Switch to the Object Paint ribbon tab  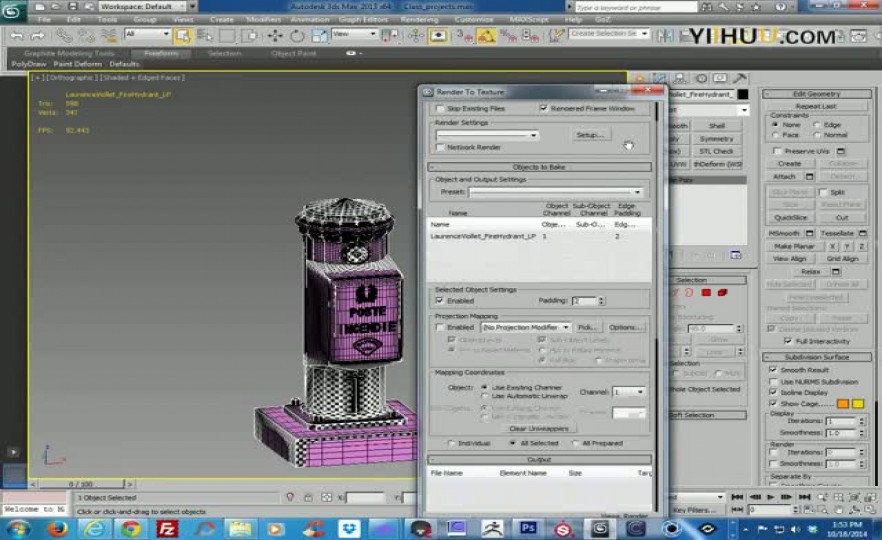[x=293, y=53]
